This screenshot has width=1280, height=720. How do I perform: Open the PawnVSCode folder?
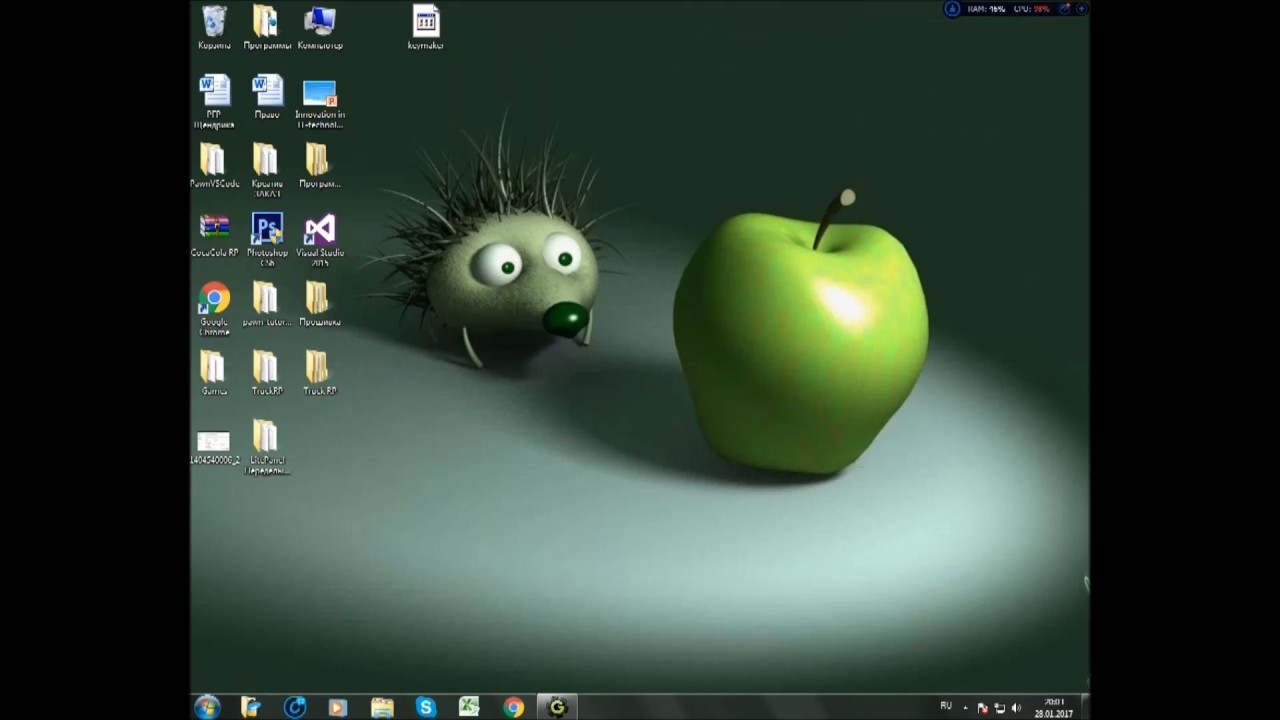(214, 166)
